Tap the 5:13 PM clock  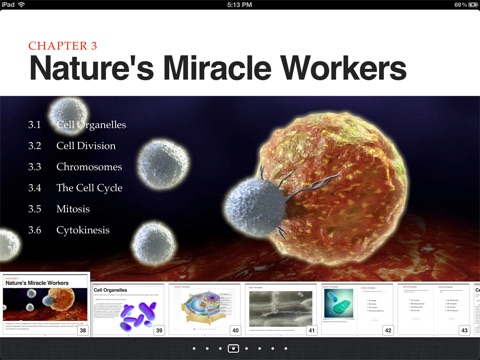[x=240, y=5]
